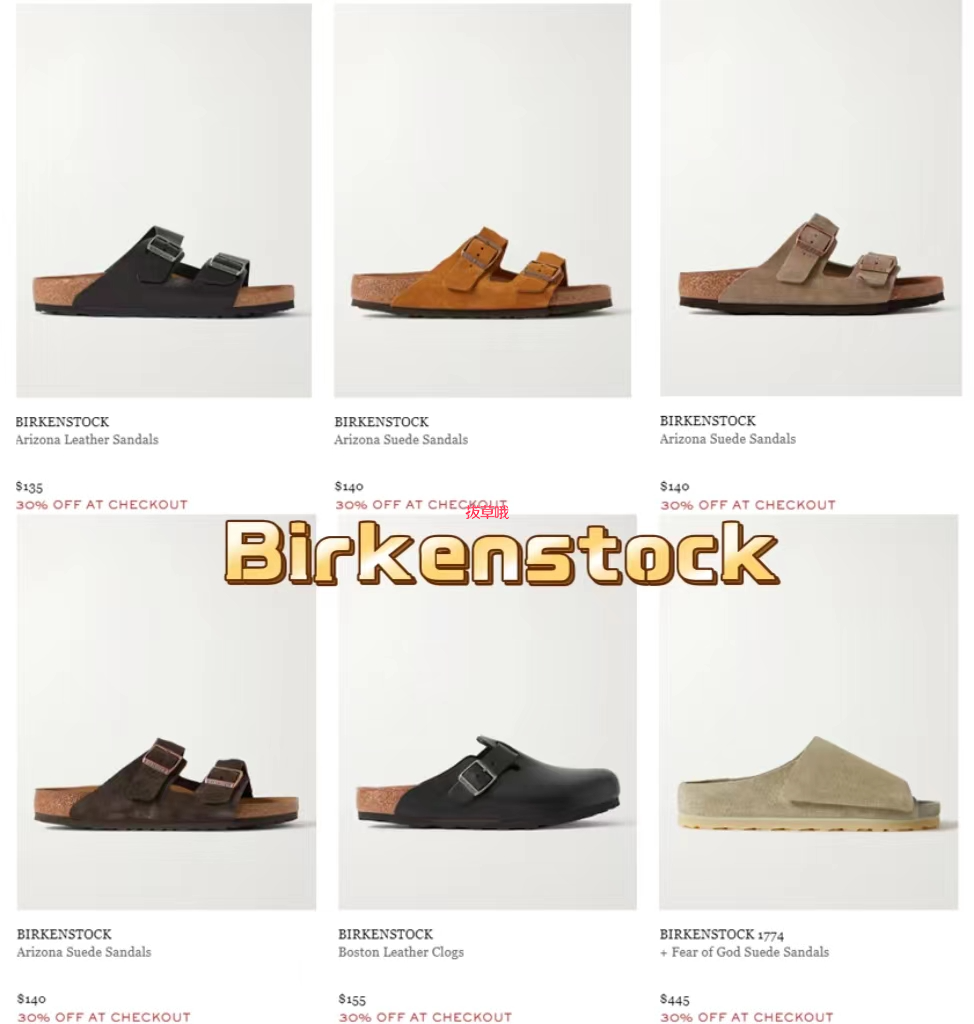Click Arizona Suede Sandals title under taupe sandal
The image size is (974, 1024).
(x=728, y=439)
